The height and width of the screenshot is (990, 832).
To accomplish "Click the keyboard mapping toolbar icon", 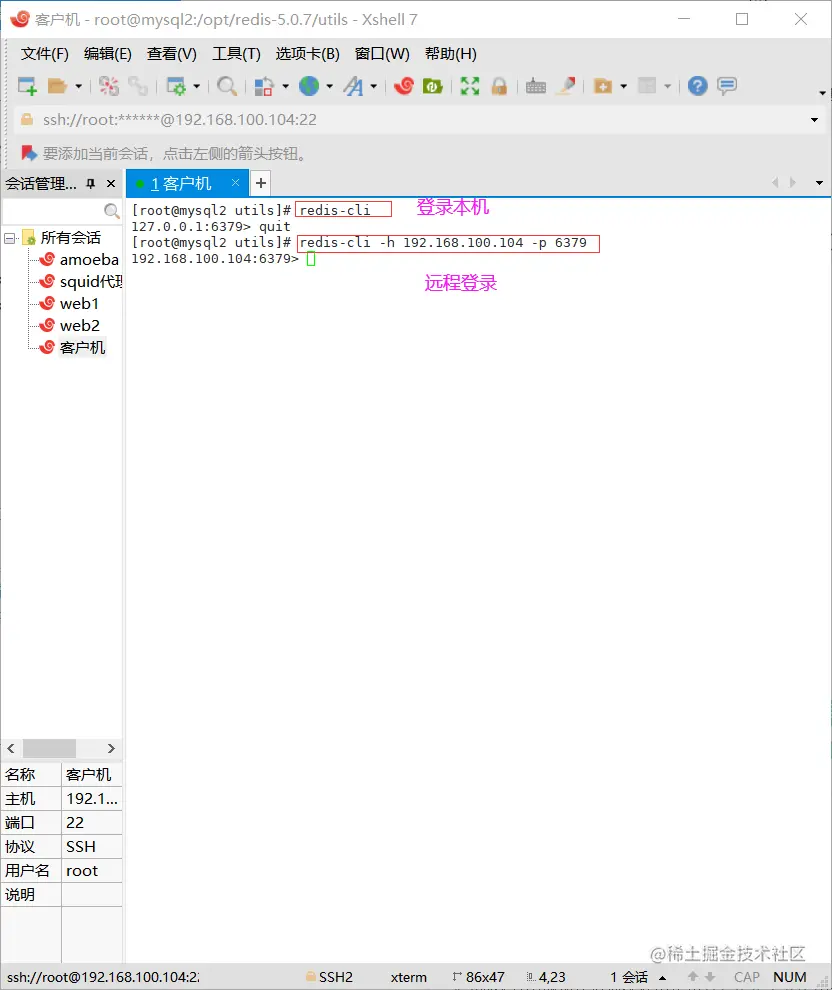I will [x=535, y=86].
